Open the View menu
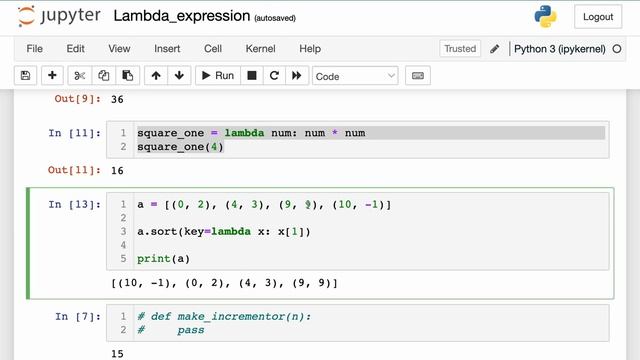This screenshot has height=360, width=640. point(119,49)
